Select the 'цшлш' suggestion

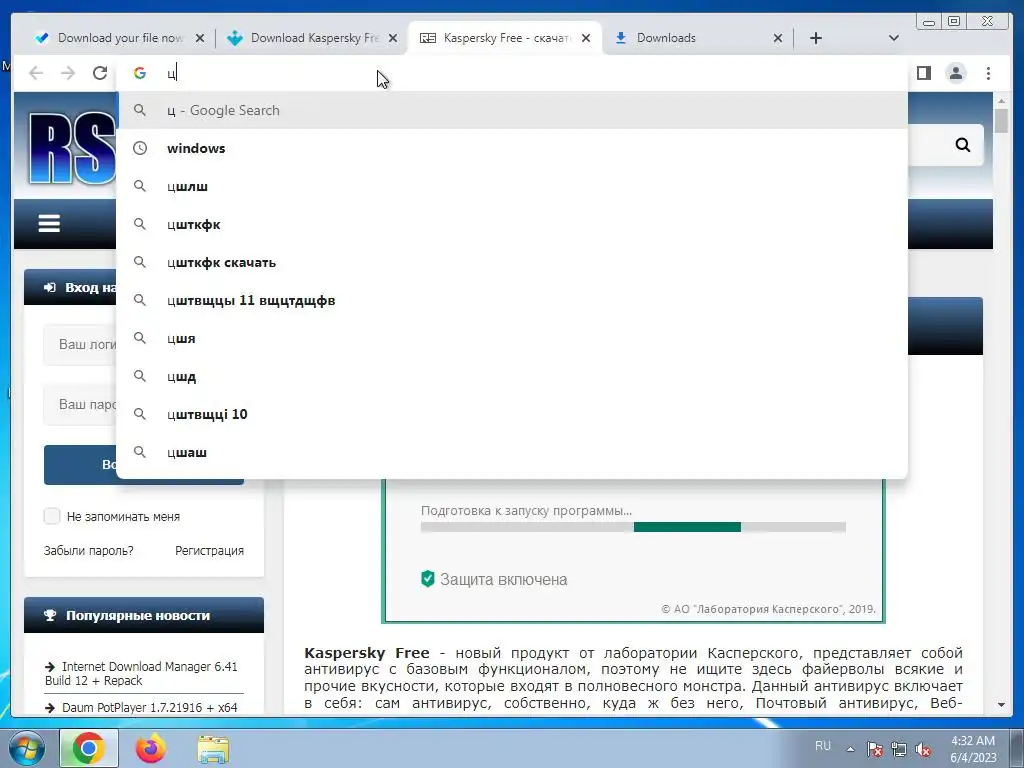pos(512,186)
